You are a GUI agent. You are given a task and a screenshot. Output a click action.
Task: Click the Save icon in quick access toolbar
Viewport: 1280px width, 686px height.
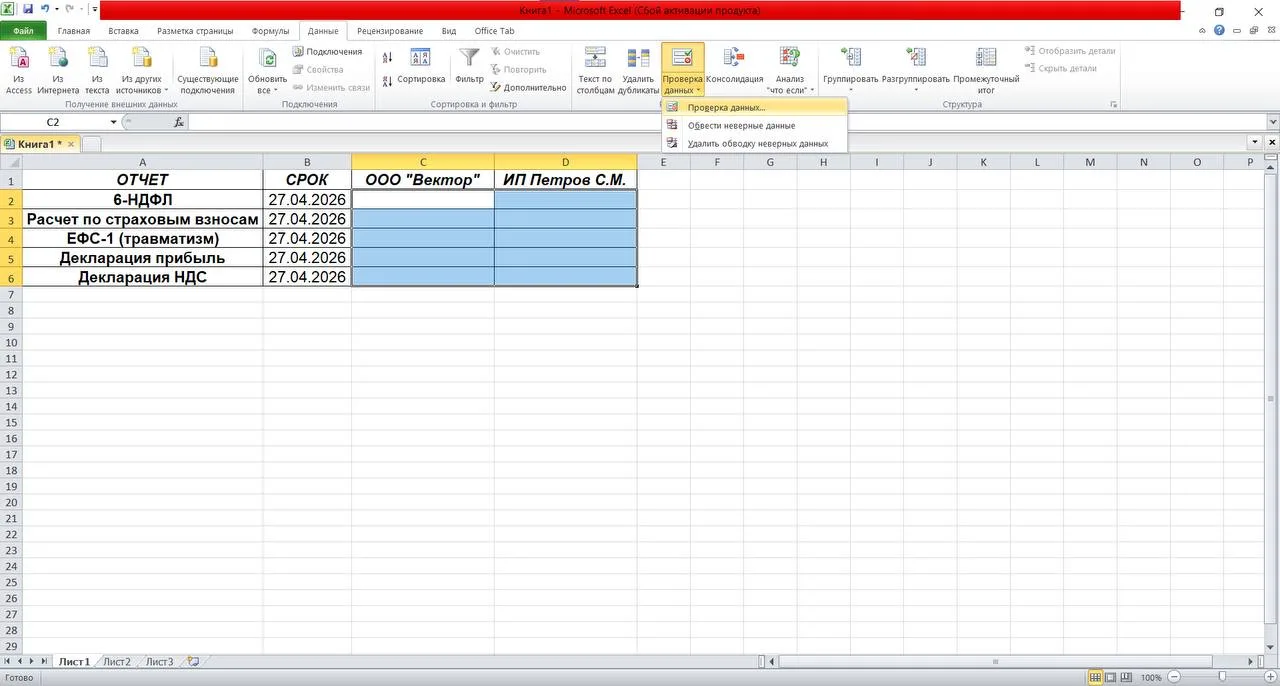[28, 10]
